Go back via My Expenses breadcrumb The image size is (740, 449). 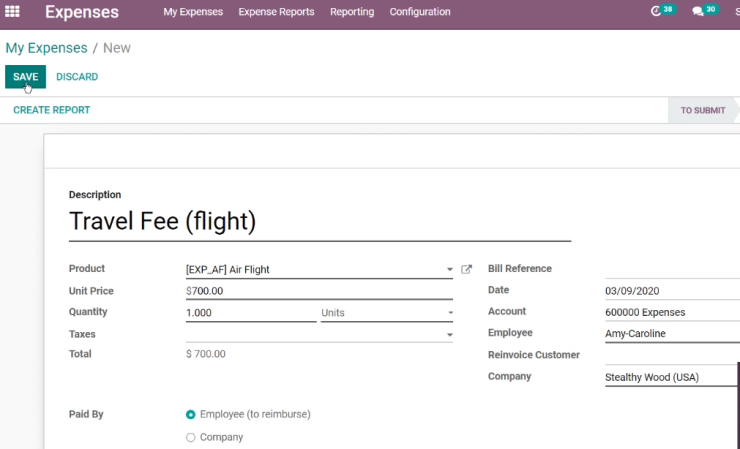click(46, 48)
